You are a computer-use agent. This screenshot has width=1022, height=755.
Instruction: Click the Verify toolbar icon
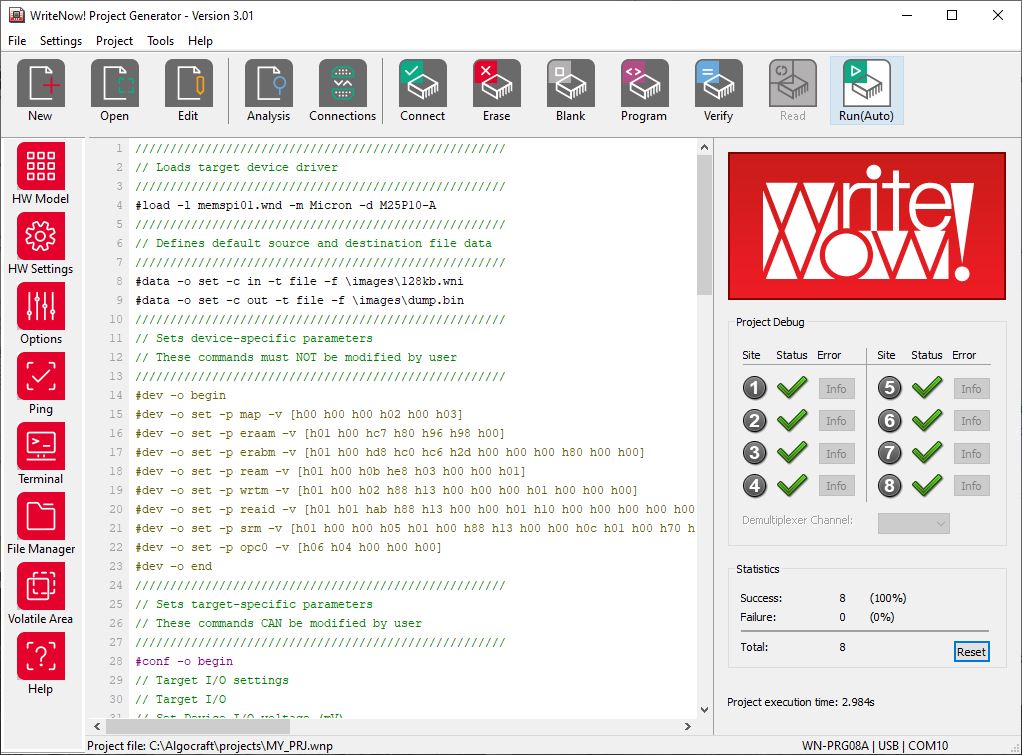click(718, 90)
